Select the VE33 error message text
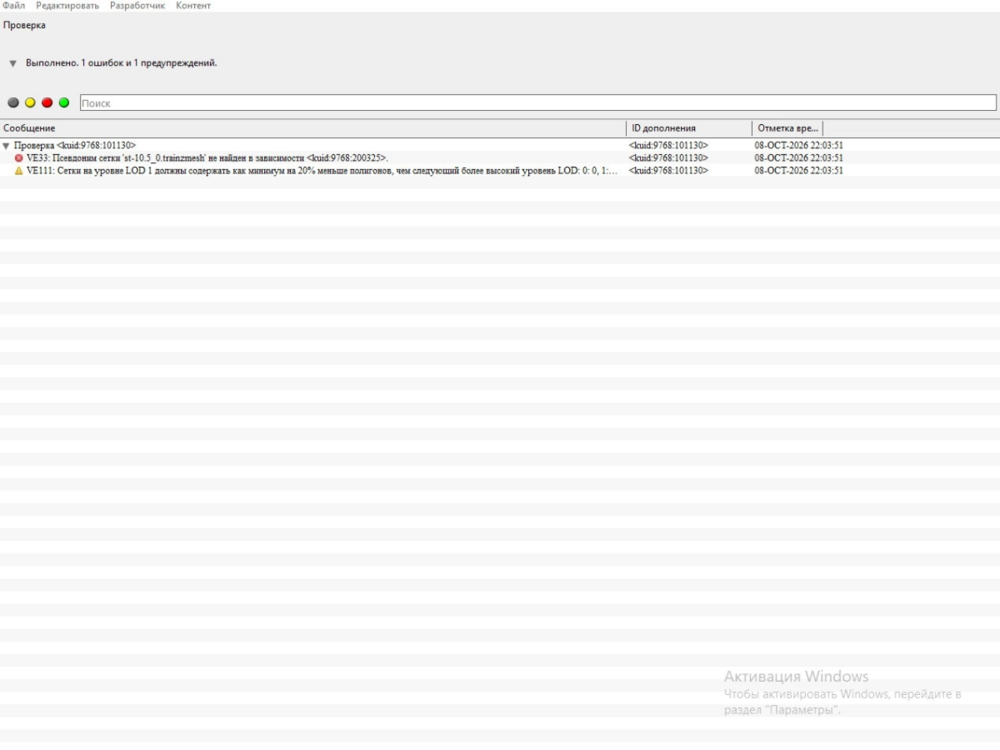Viewport: 1000px width, 750px height. point(207,158)
